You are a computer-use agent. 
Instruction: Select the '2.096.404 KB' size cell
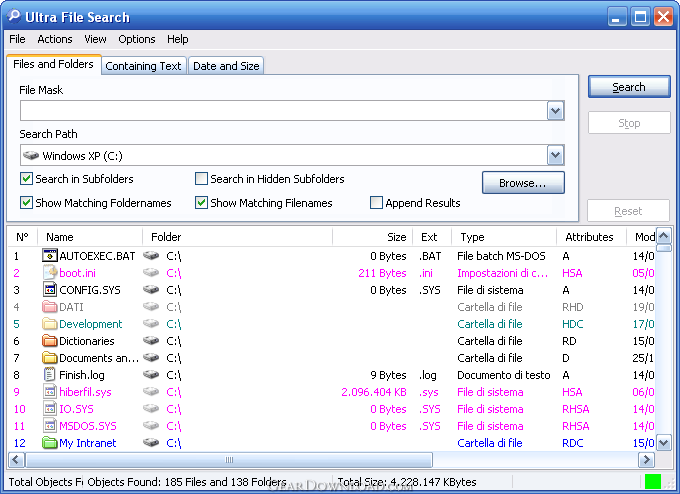point(374,392)
